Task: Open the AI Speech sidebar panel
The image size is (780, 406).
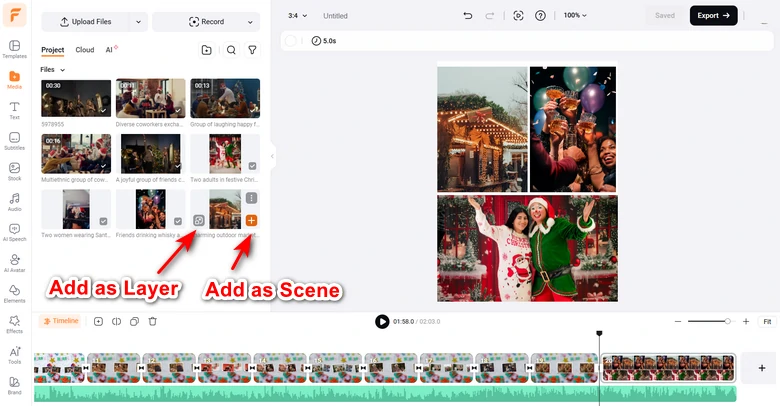Action: click(14, 232)
